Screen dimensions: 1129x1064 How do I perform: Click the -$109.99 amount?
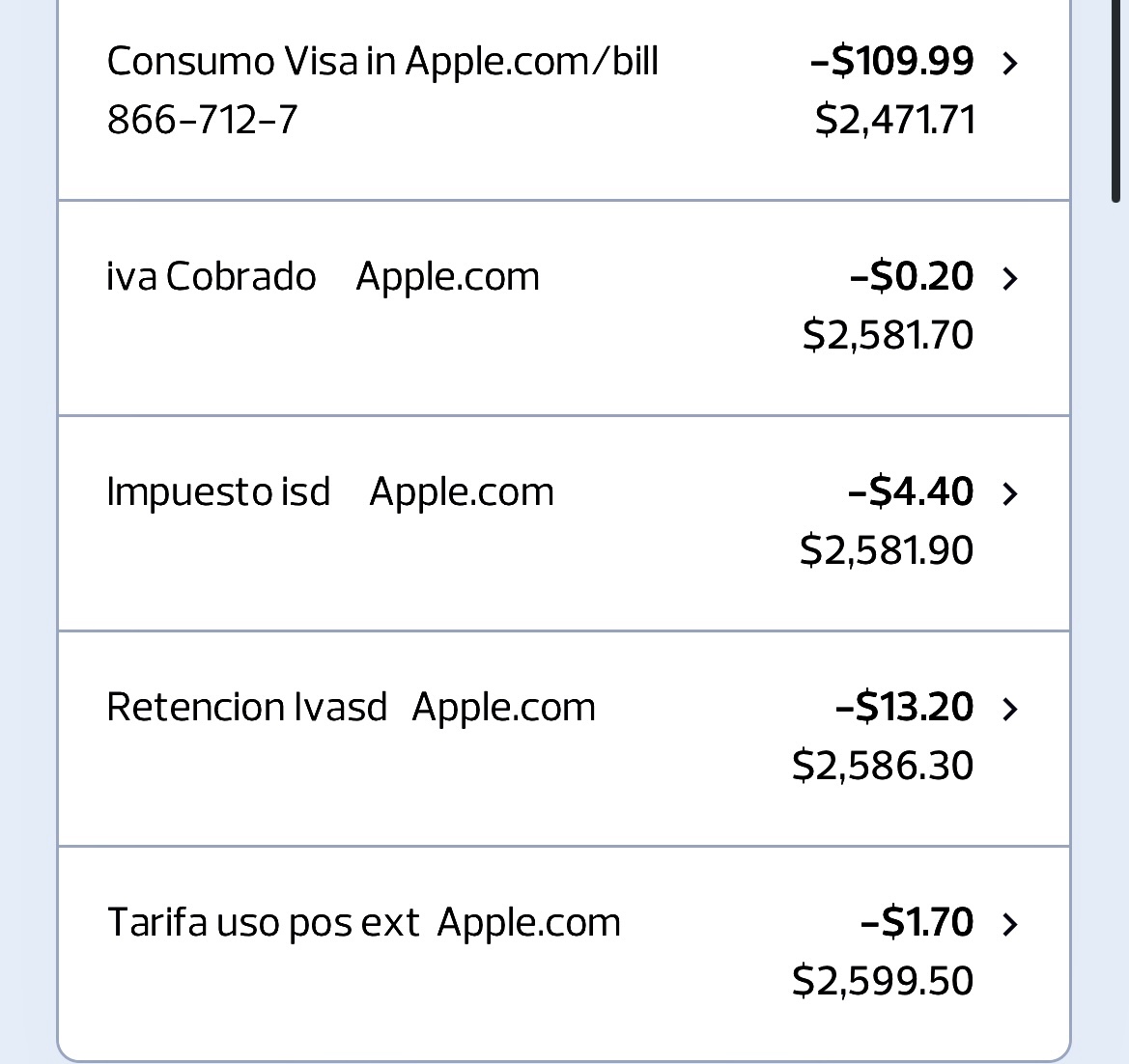[892, 62]
